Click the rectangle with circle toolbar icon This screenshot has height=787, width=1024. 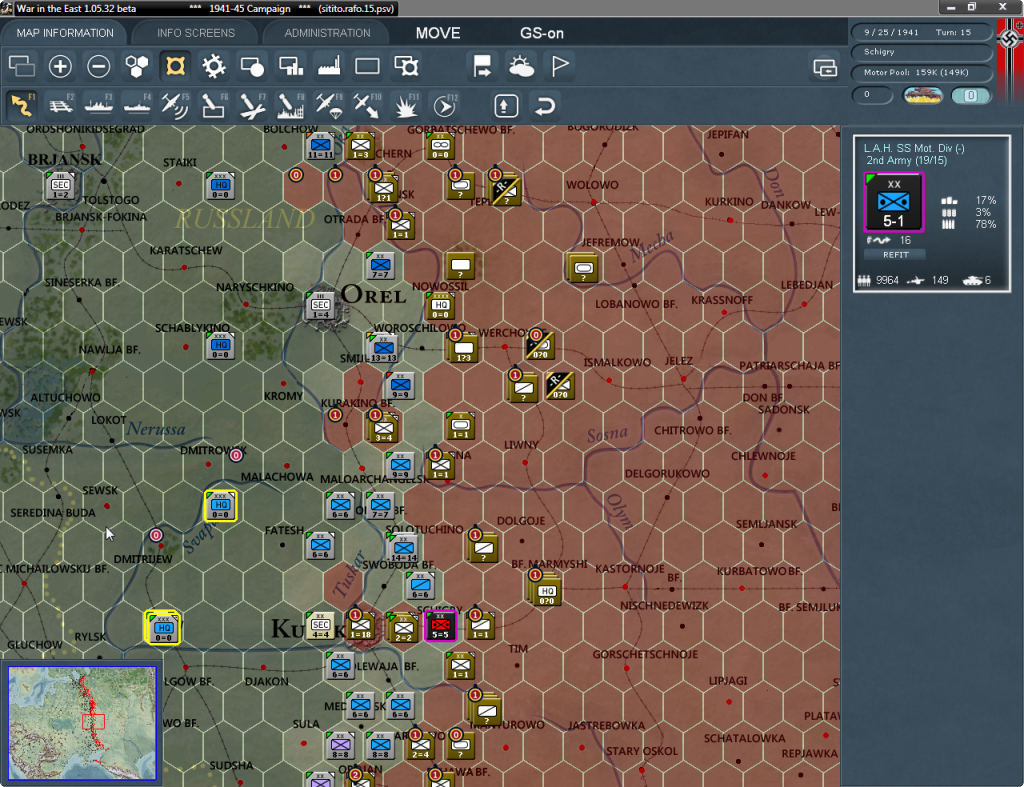pyautogui.click(x=252, y=66)
